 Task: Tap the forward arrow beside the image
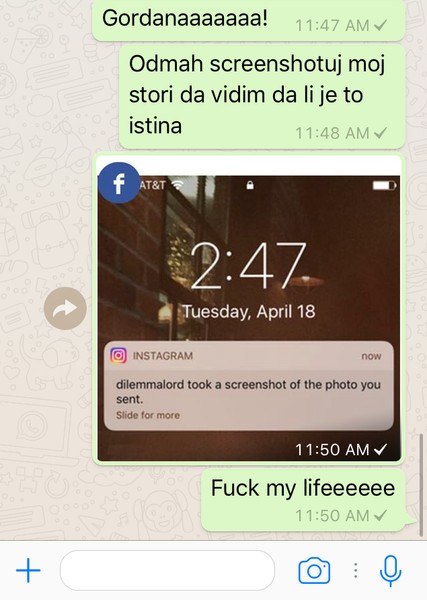[x=65, y=308]
